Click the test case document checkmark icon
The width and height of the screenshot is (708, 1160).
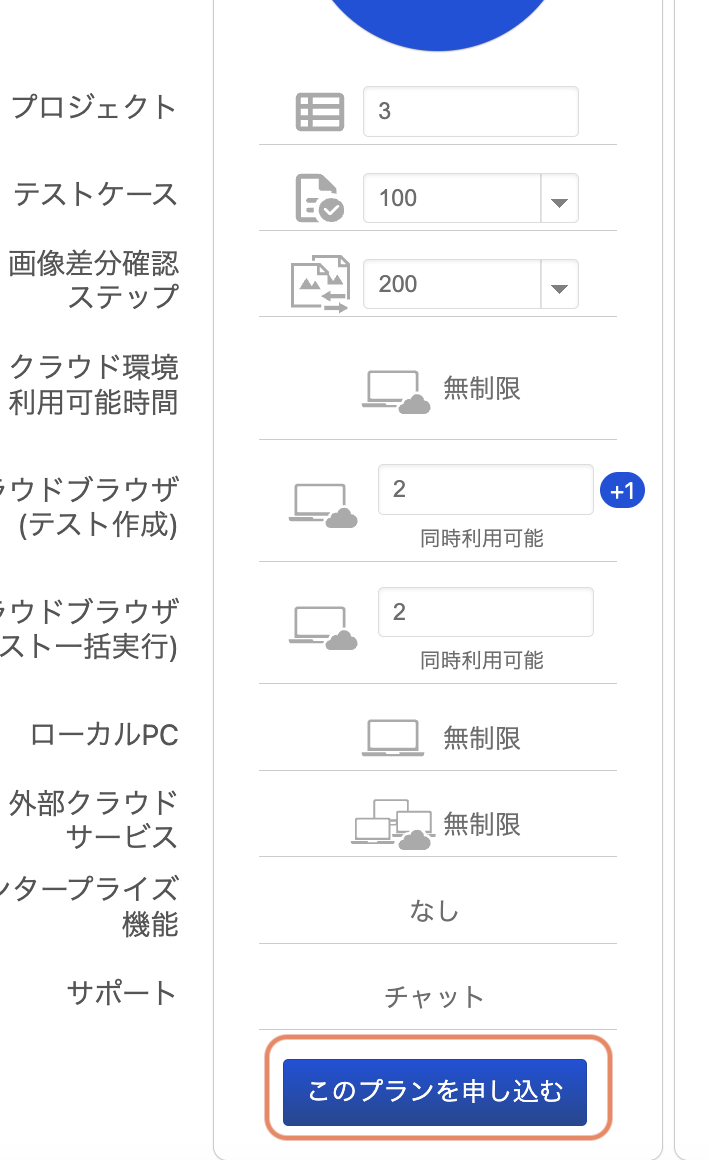tap(320, 198)
